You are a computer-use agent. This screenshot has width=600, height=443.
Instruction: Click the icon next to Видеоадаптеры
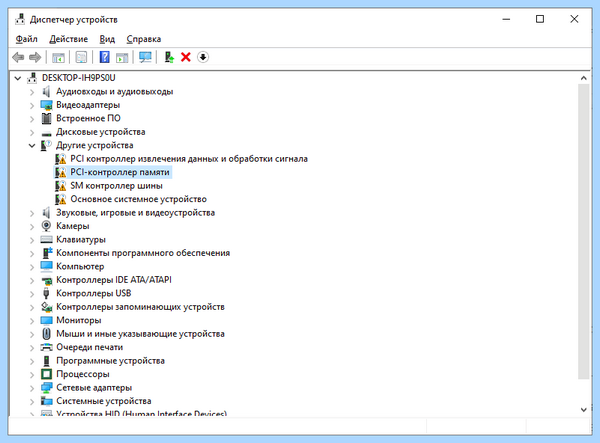coord(46,105)
